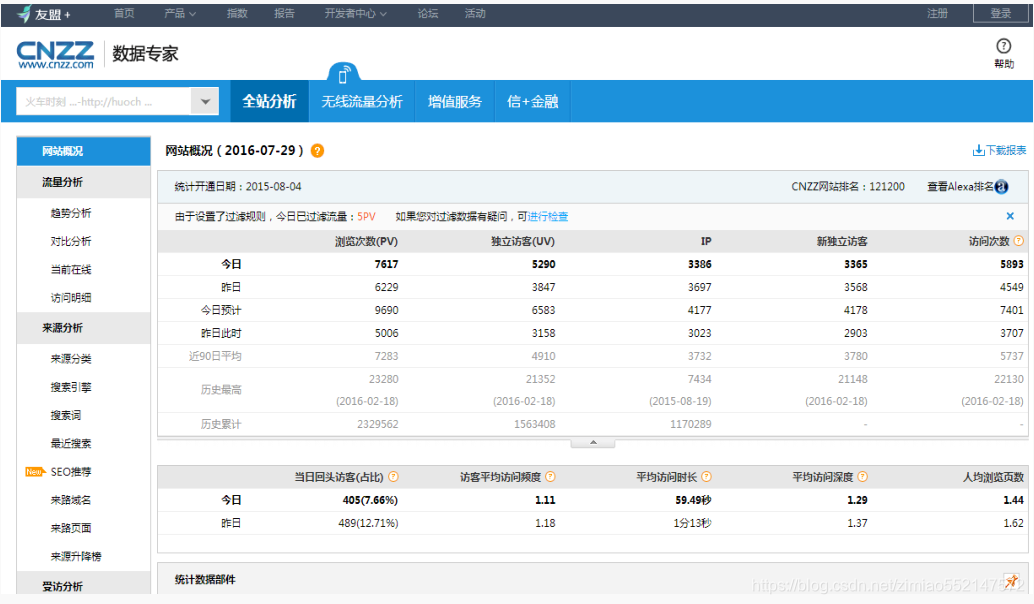The image size is (1034, 604).
Task: Open 当前在线 in sidebar
Action: 71,270
